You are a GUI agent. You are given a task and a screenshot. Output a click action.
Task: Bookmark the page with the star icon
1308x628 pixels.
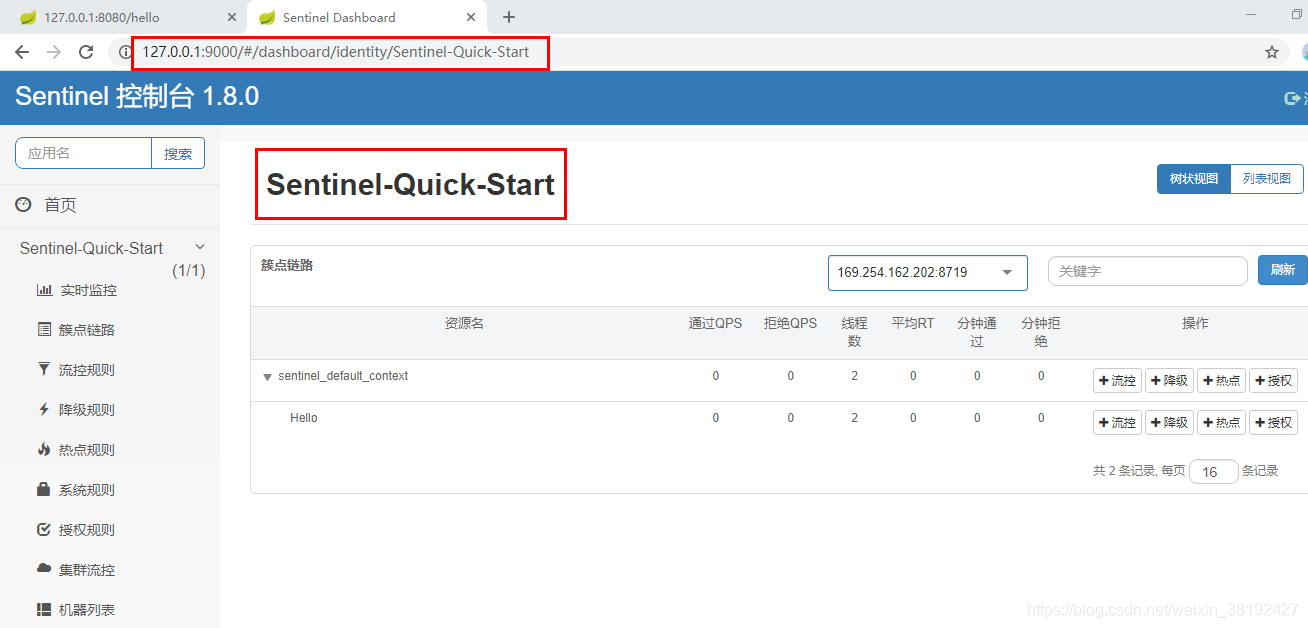pyautogui.click(x=1272, y=52)
